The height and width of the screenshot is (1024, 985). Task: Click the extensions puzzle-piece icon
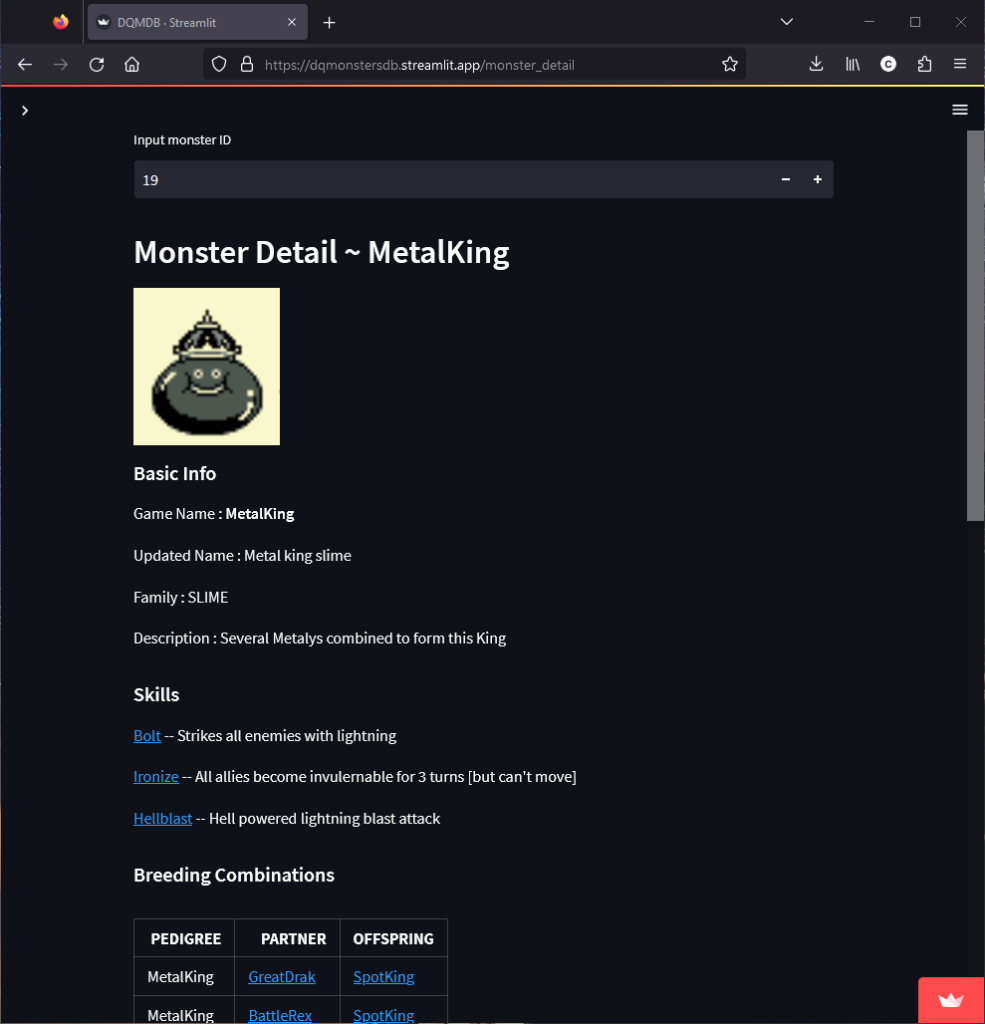coord(924,64)
